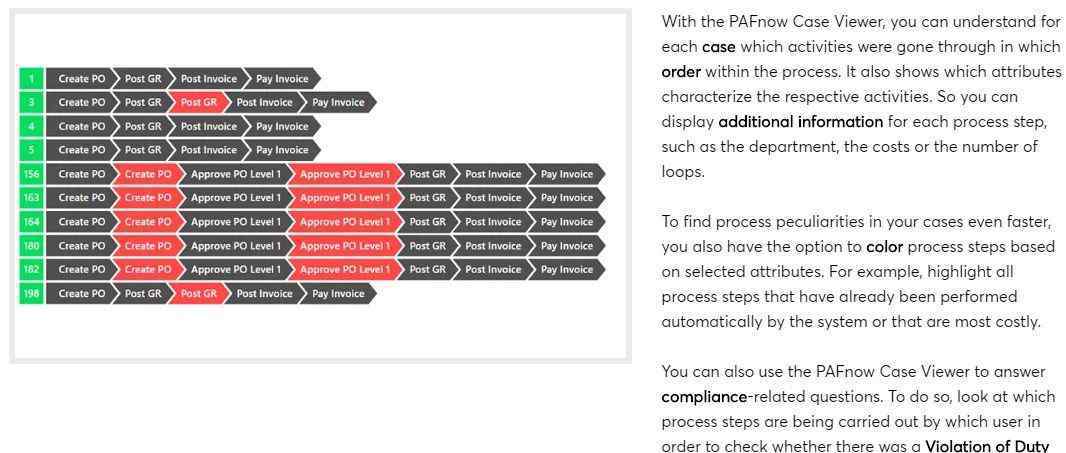Click Post Invoice step in case 198

(264, 294)
